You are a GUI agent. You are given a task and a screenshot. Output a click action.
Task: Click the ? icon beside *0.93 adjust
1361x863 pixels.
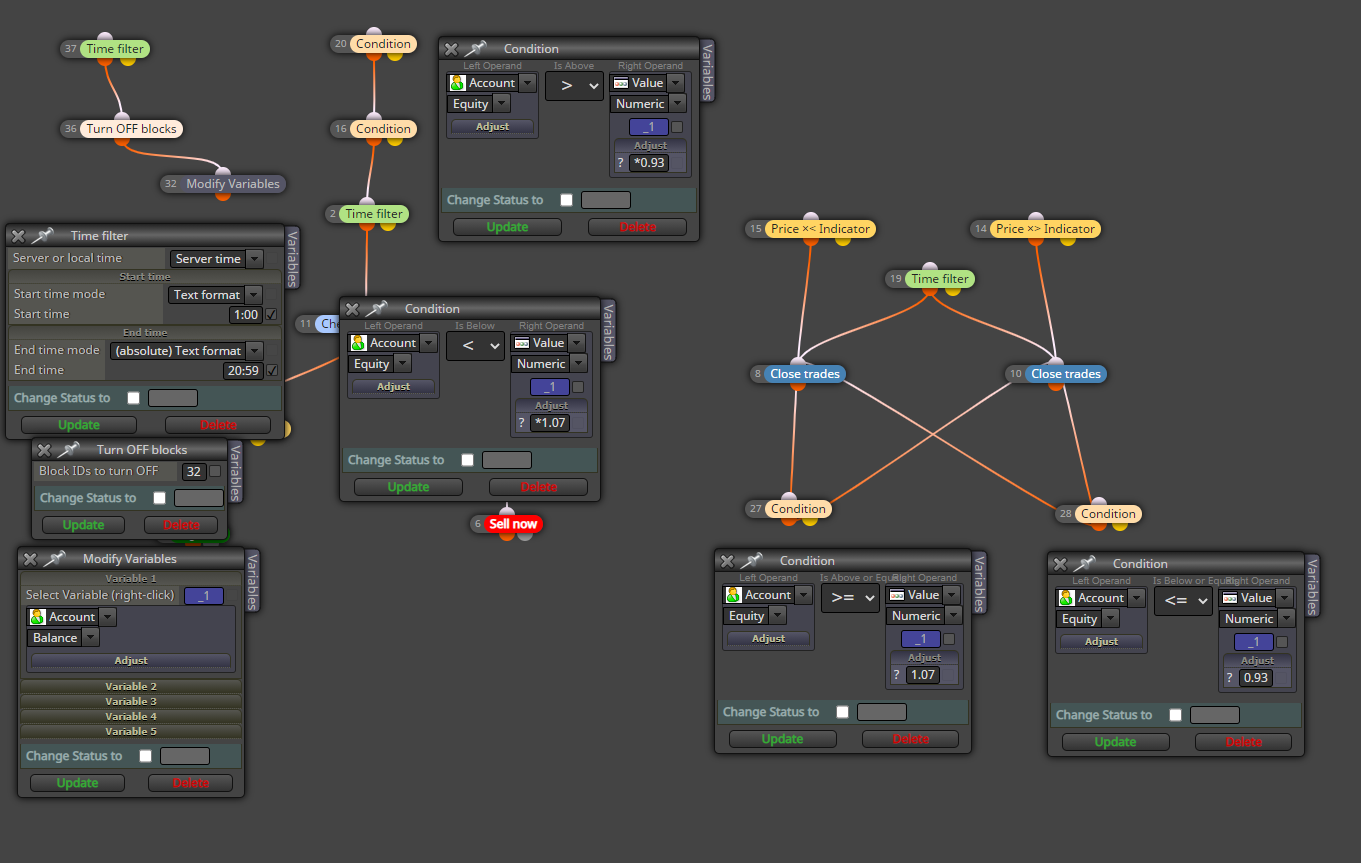click(620, 163)
